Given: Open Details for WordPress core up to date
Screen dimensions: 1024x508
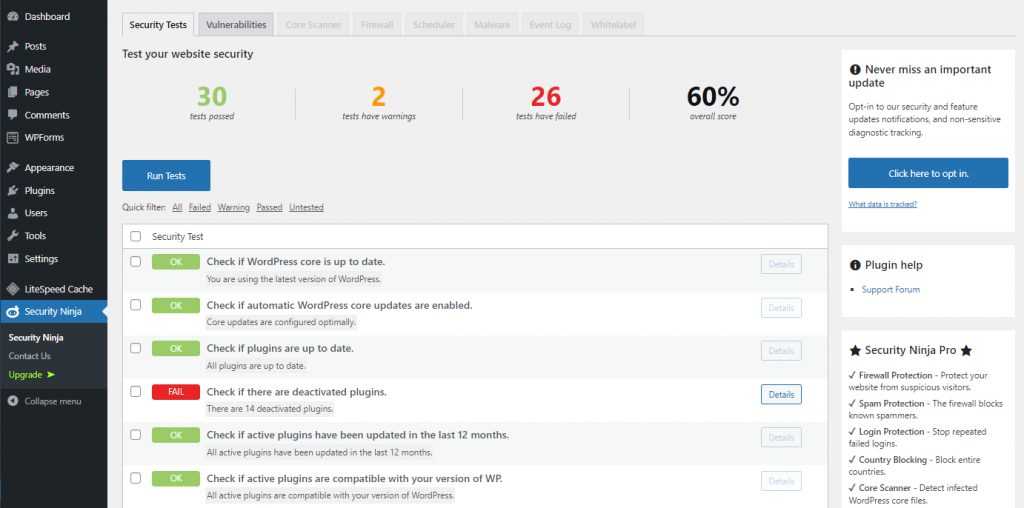Looking at the screenshot, I should click(x=781, y=264).
